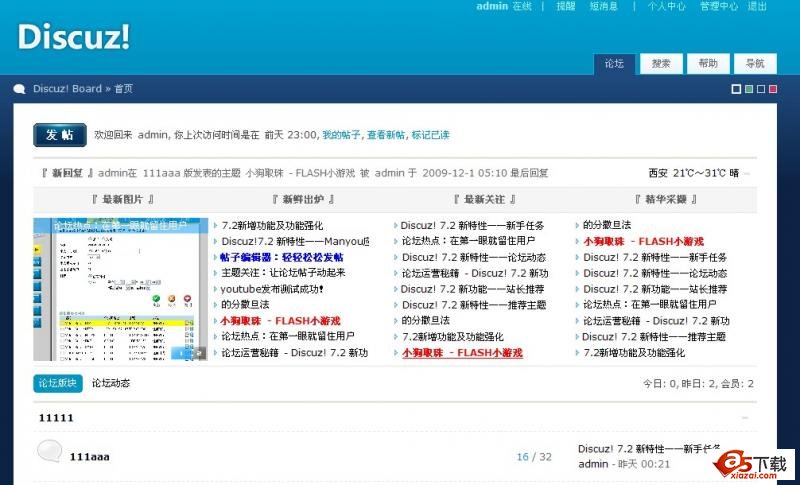Image resolution: width=800 pixels, height=485 pixels.
Task: Open underlined 小狗取珠 - FLASH小游戏 under 最新关注
Action: (462, 353)
